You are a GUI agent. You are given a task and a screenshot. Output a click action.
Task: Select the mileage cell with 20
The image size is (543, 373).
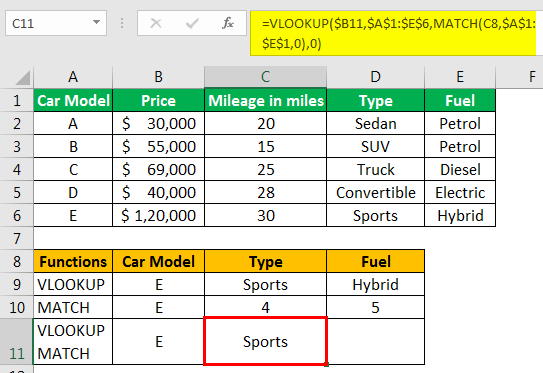pyautogui.click(x=266, y=123)
